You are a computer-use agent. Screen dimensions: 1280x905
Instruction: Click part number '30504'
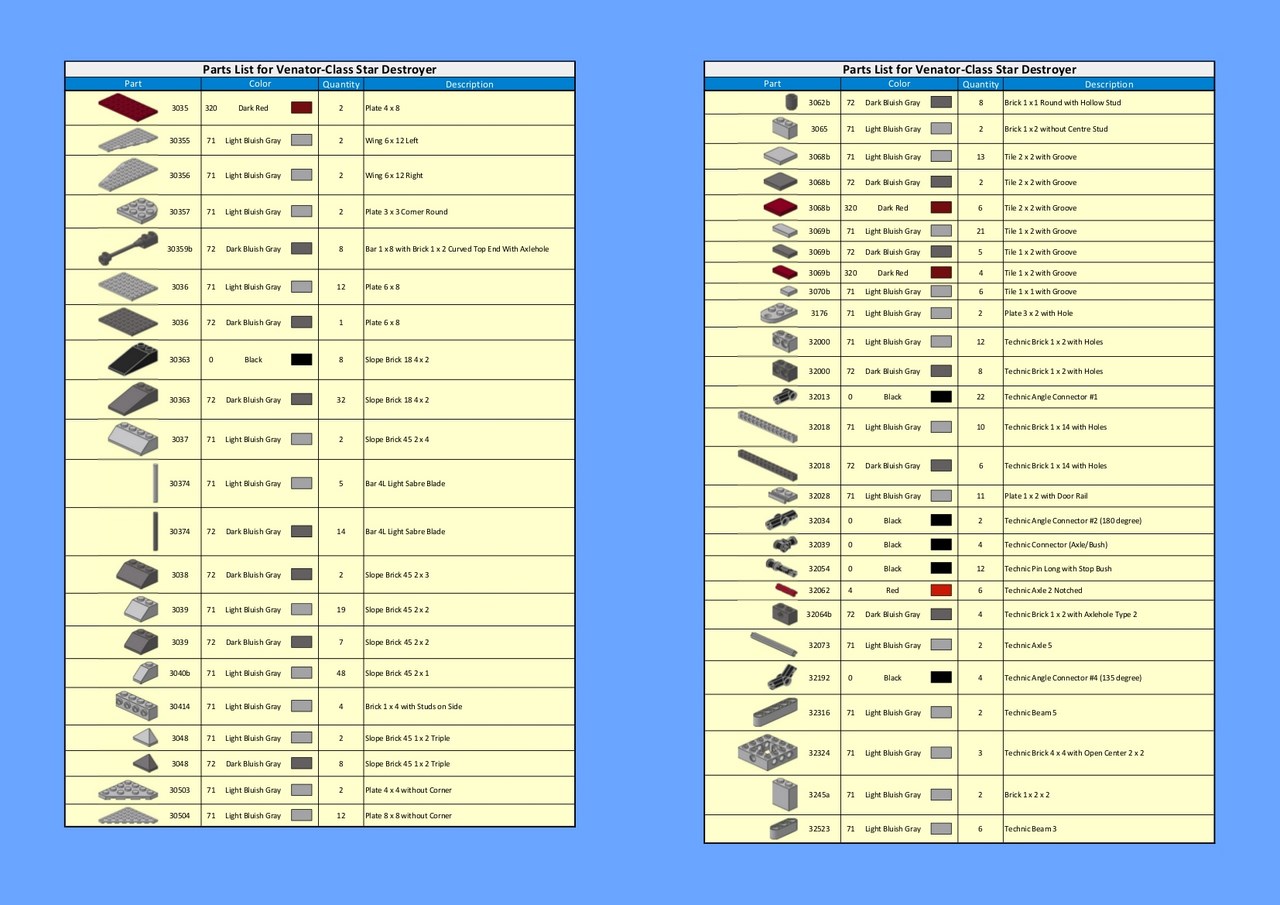click(x=179, y=815)
